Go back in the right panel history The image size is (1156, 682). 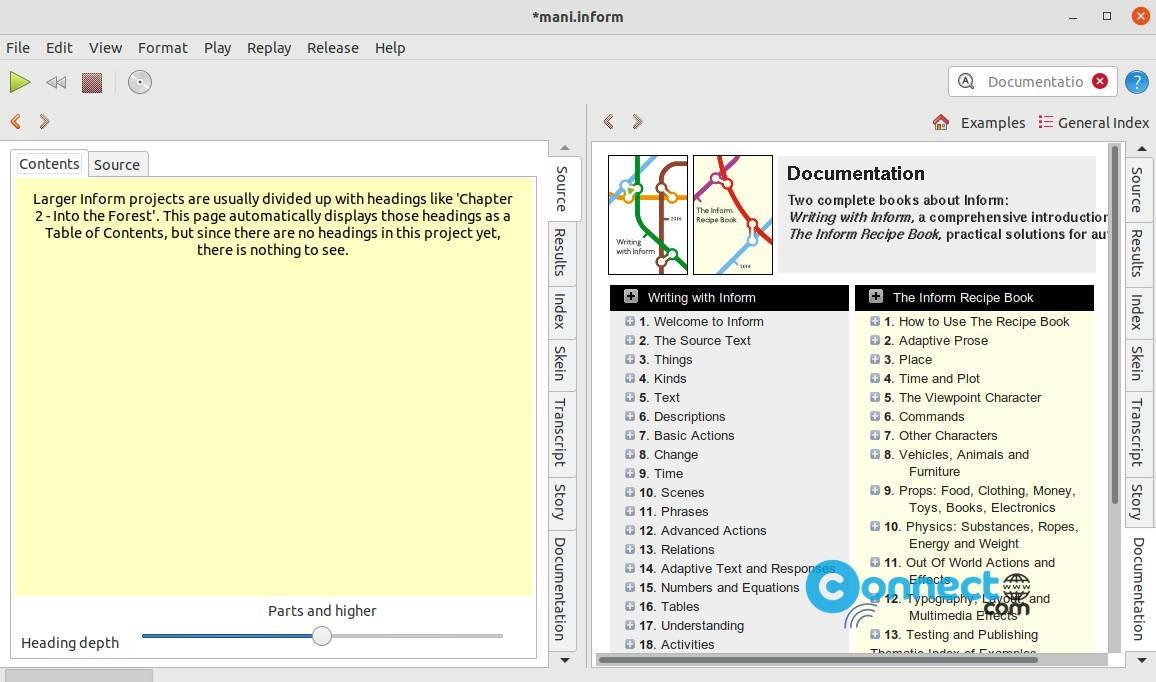point(608,122)
